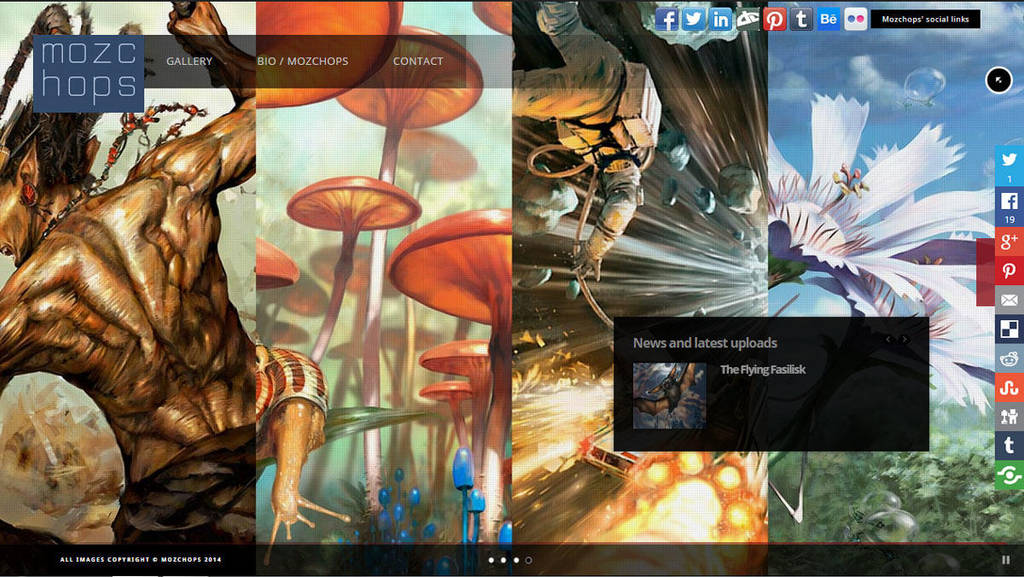Open The Flying Fasilisk thumbnail
This screenshot has height=577, width=1024.
pyautogui.click(x=669, y=396)
